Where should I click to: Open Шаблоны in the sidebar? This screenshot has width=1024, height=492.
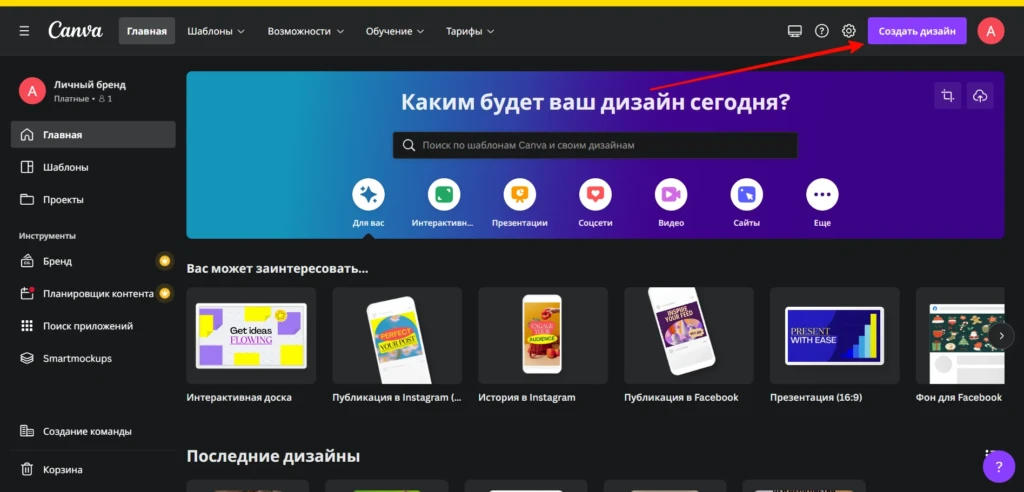pos(93,167)
